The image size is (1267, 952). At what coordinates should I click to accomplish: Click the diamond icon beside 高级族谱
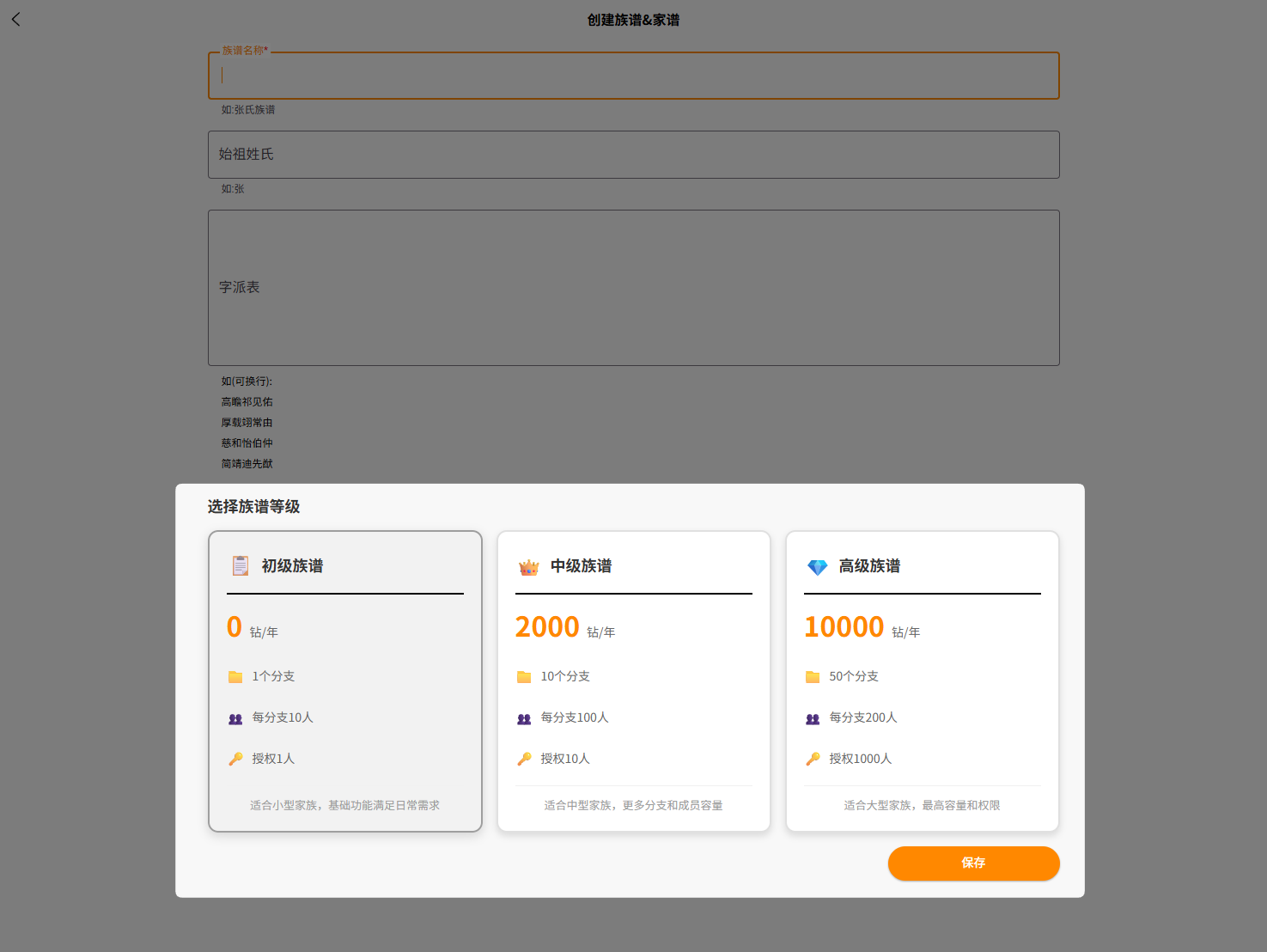[x=817, y=567]
